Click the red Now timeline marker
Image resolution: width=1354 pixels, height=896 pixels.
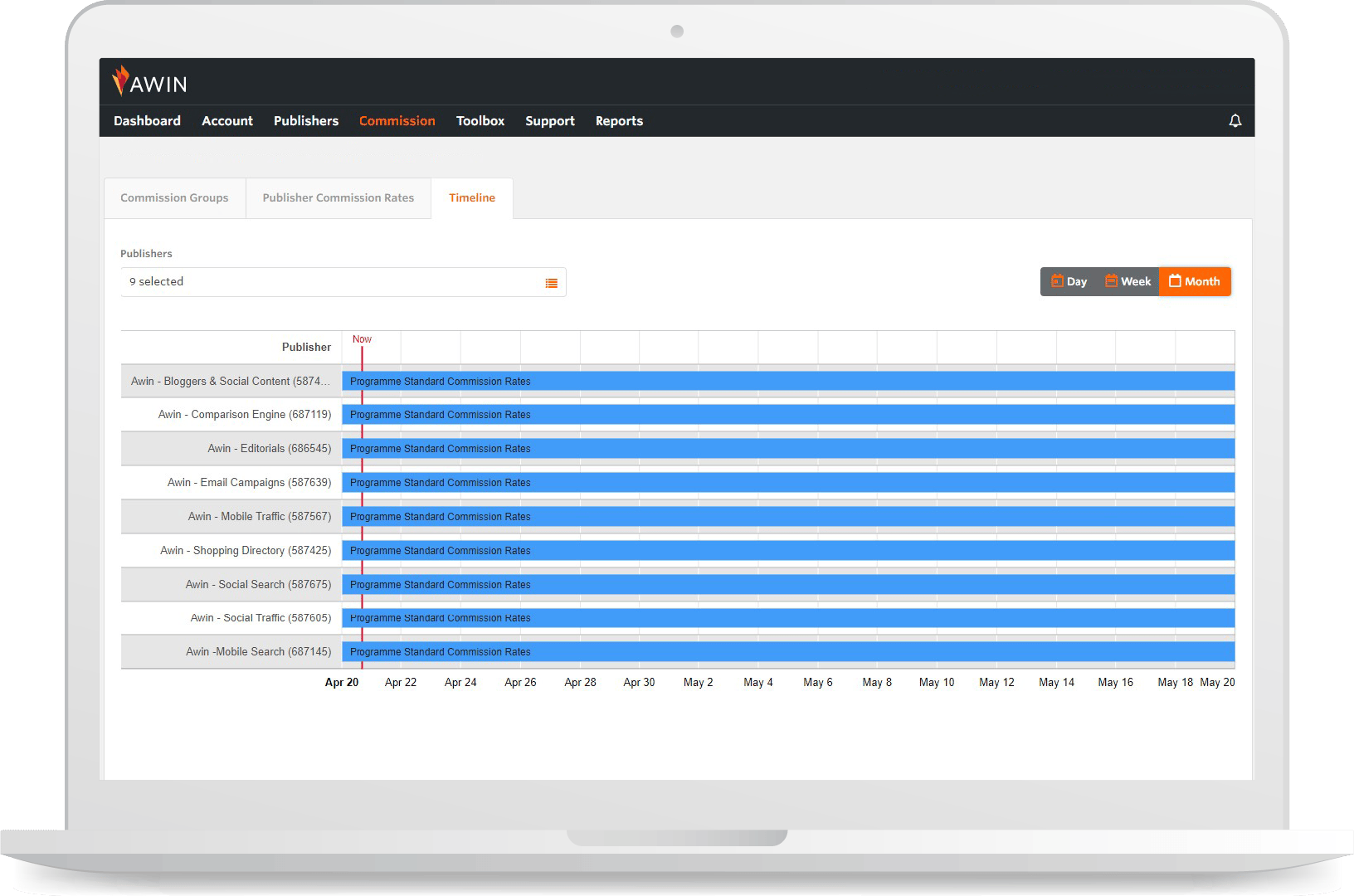[362, 339]
